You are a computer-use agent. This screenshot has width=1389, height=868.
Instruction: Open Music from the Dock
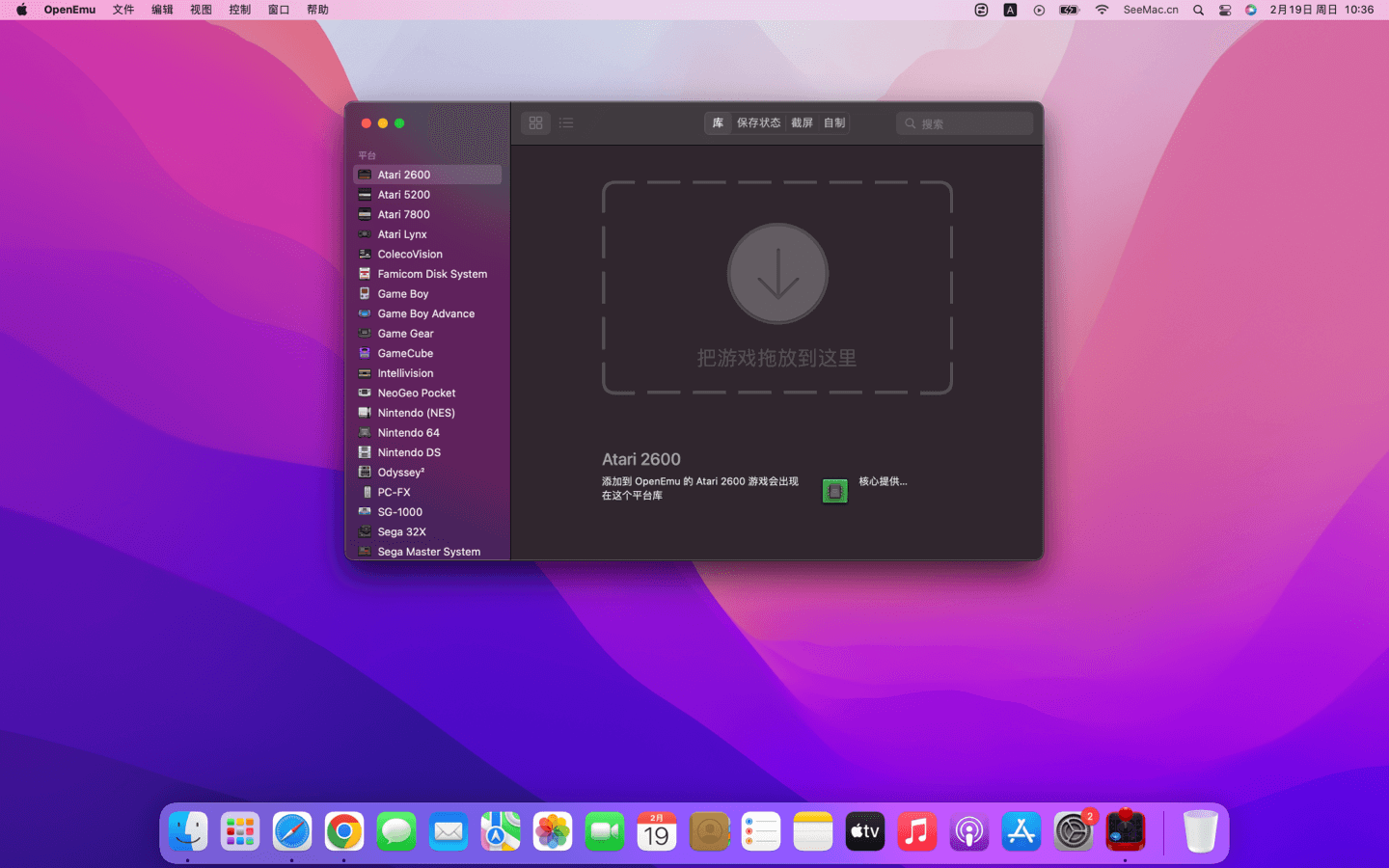pyautogui.click(x=917, y=831)
